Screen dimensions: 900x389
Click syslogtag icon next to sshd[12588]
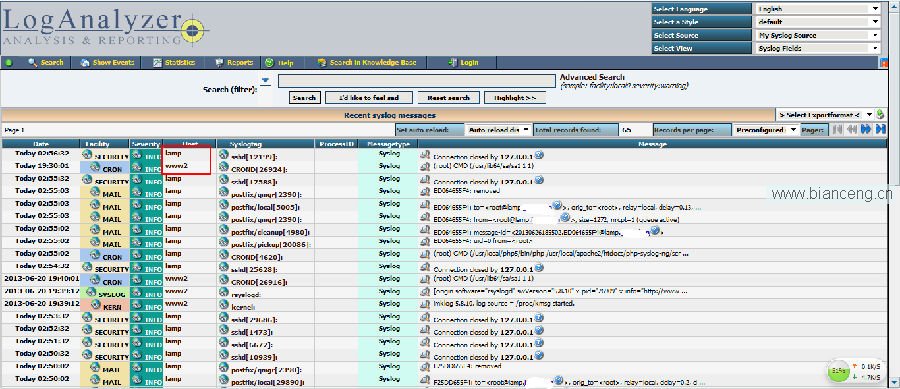pos(224,180)
